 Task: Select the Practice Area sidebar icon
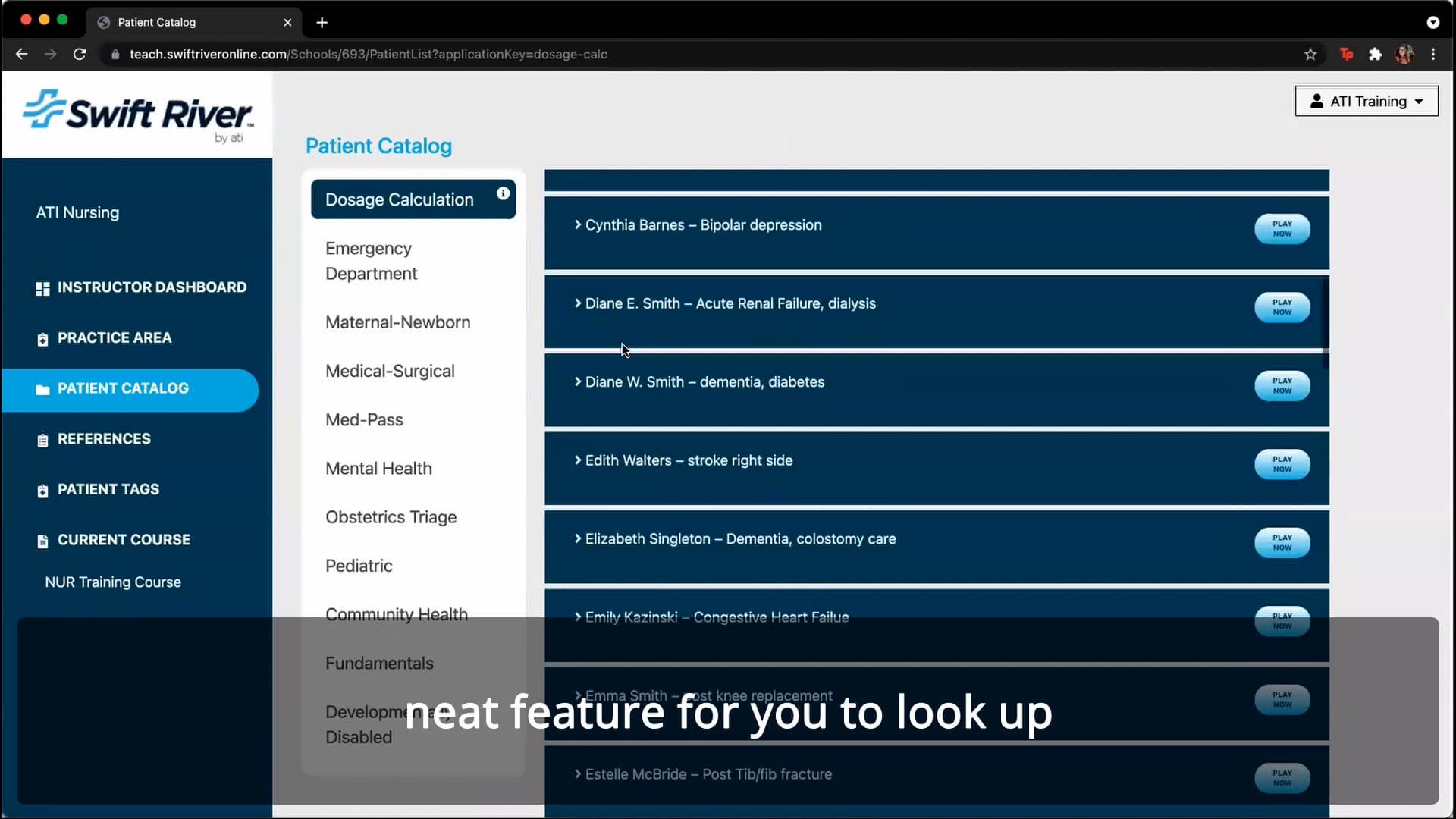pyautogui.click(x=42, y=338)
